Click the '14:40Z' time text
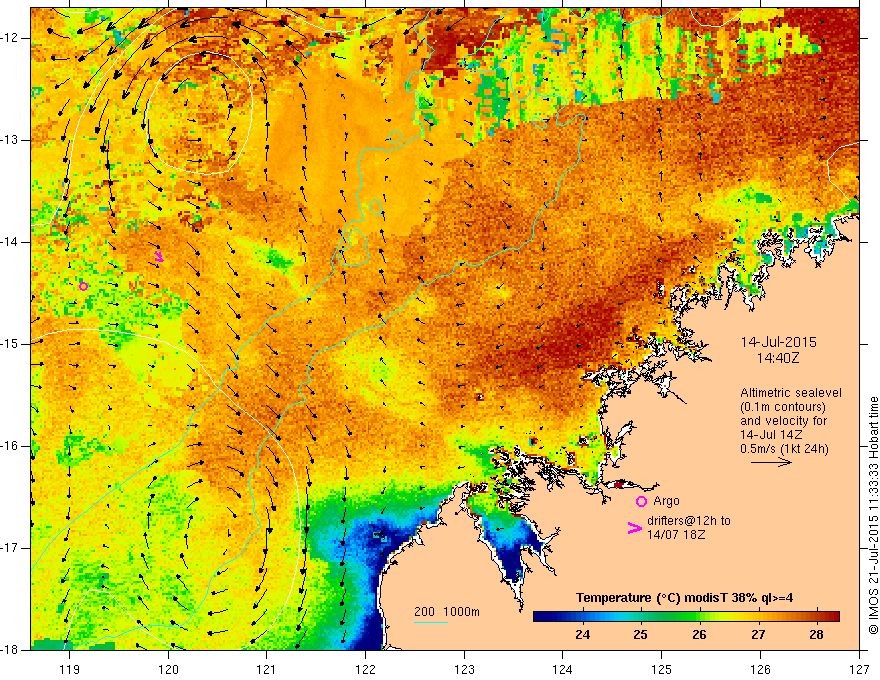The width and height of the screenshot is (880, 680). (777, 357)
